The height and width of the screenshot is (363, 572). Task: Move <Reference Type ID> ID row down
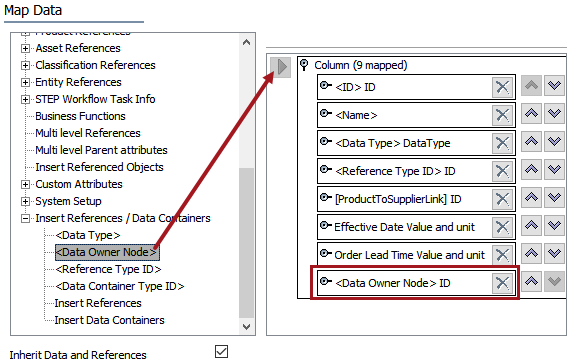[554, 169]
